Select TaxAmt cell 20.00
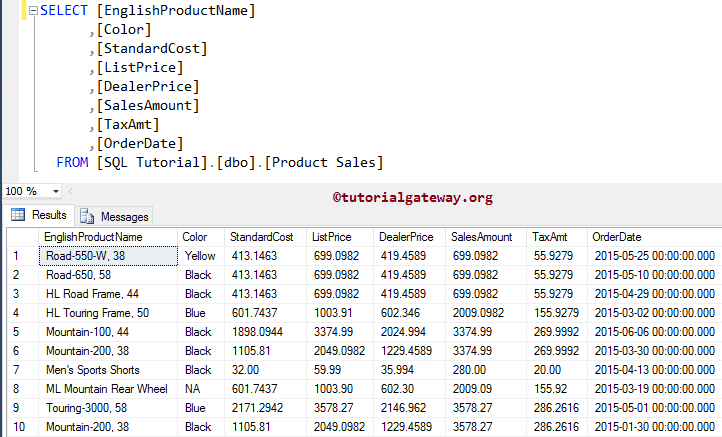Image resolution: width=722 pixels, height=437 pixels. click(x=557, y=370)
